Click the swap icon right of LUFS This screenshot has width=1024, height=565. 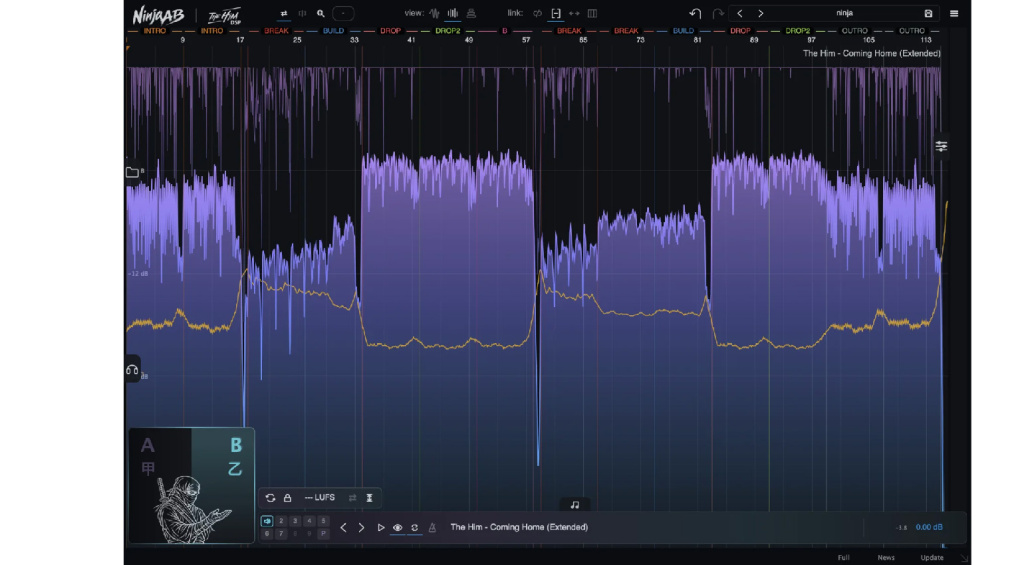(x=353, y=498)
